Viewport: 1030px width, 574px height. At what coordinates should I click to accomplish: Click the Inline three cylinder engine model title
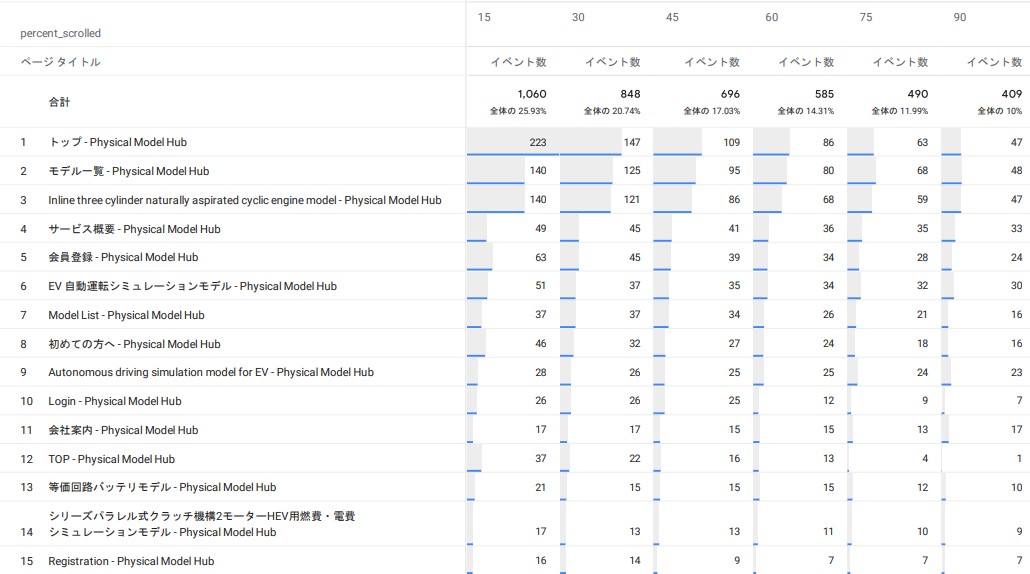[x=245, y=200]
